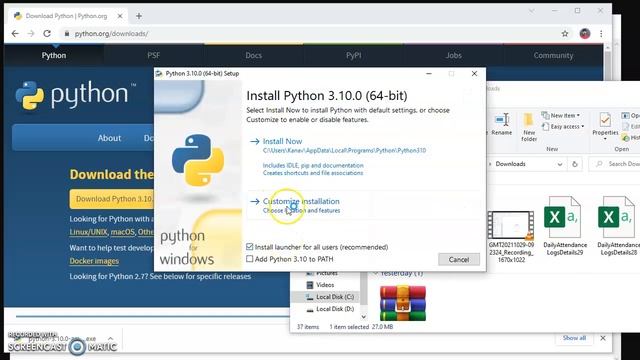Close the Download Python tab

click(120, 16)
